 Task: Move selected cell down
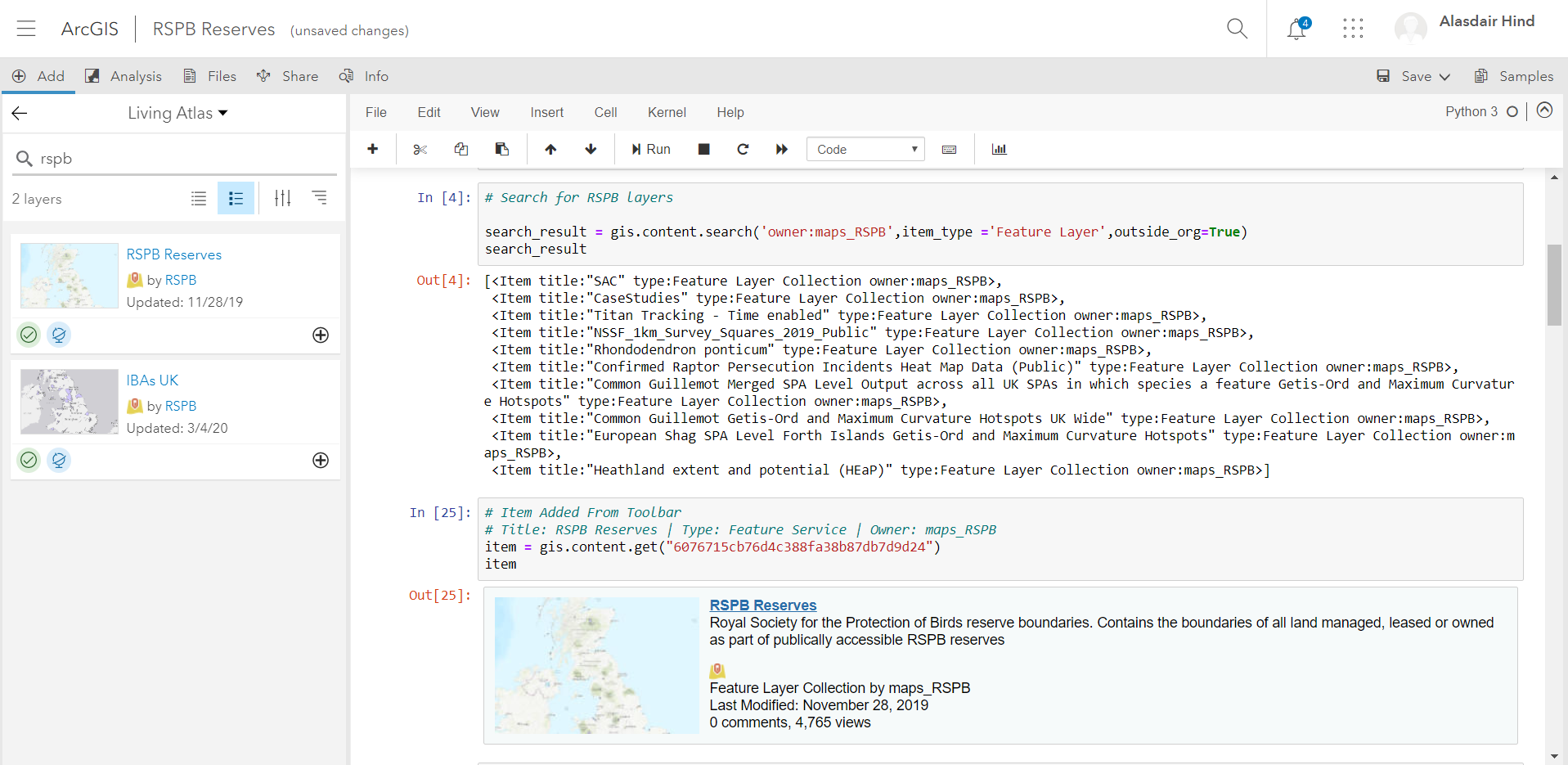tap(591, 149)
